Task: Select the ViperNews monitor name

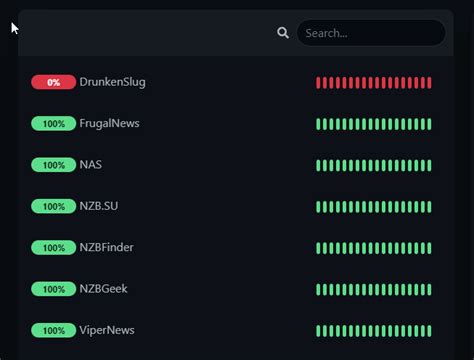Action: coord(107,330)
